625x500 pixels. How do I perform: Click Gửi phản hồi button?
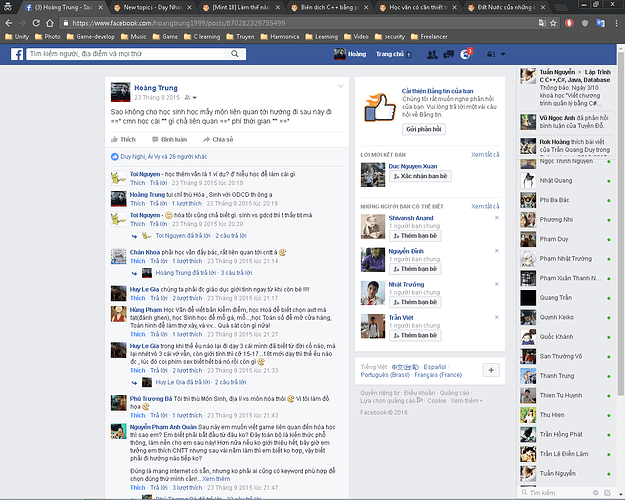point(424,130)
